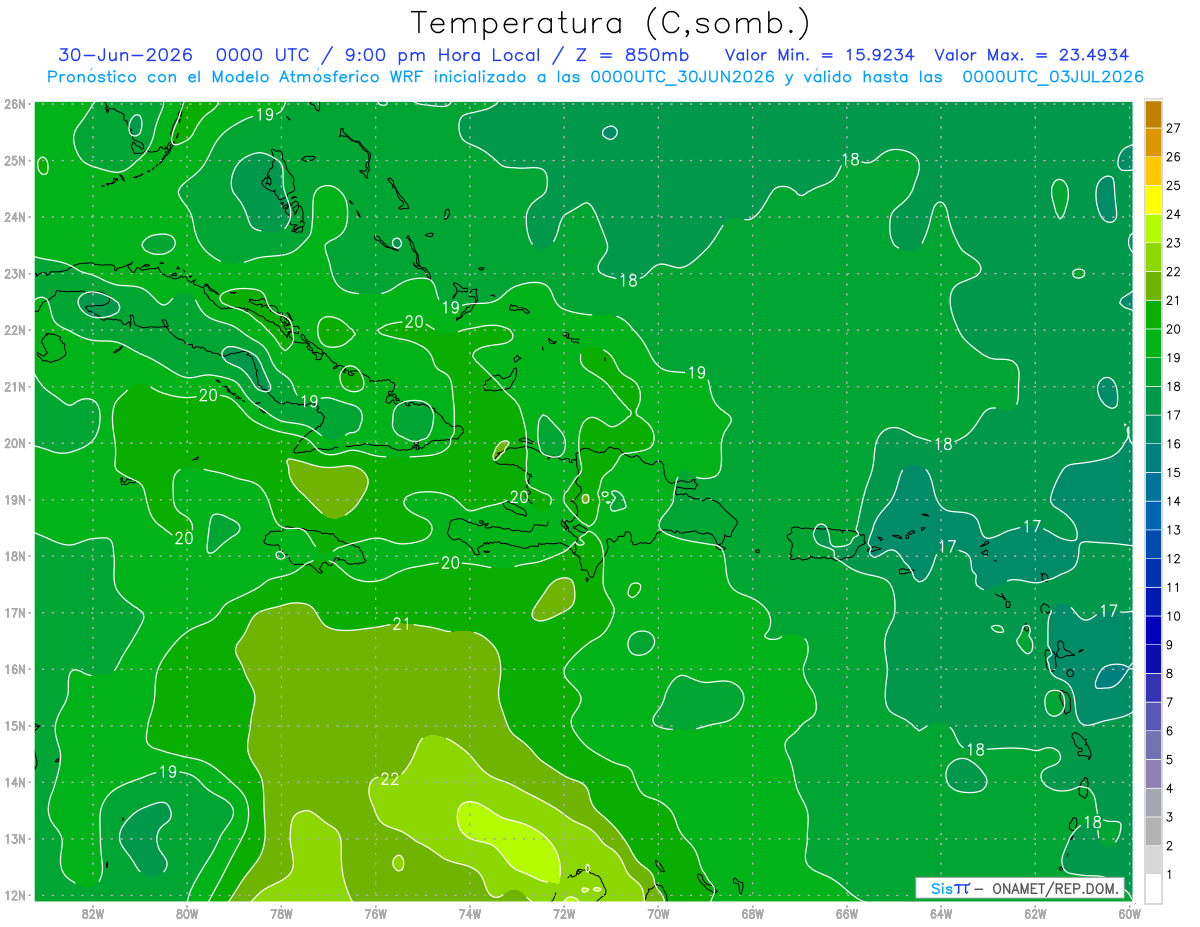Pick the 13N latitude label
The image size is (1200, 927).
coord(15,838)
